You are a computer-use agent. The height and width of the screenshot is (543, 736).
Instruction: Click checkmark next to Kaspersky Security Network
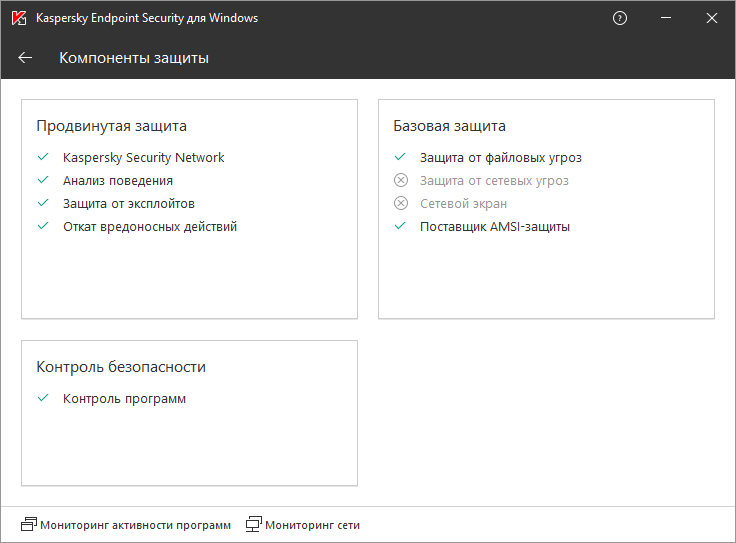[x=43, y=157]
